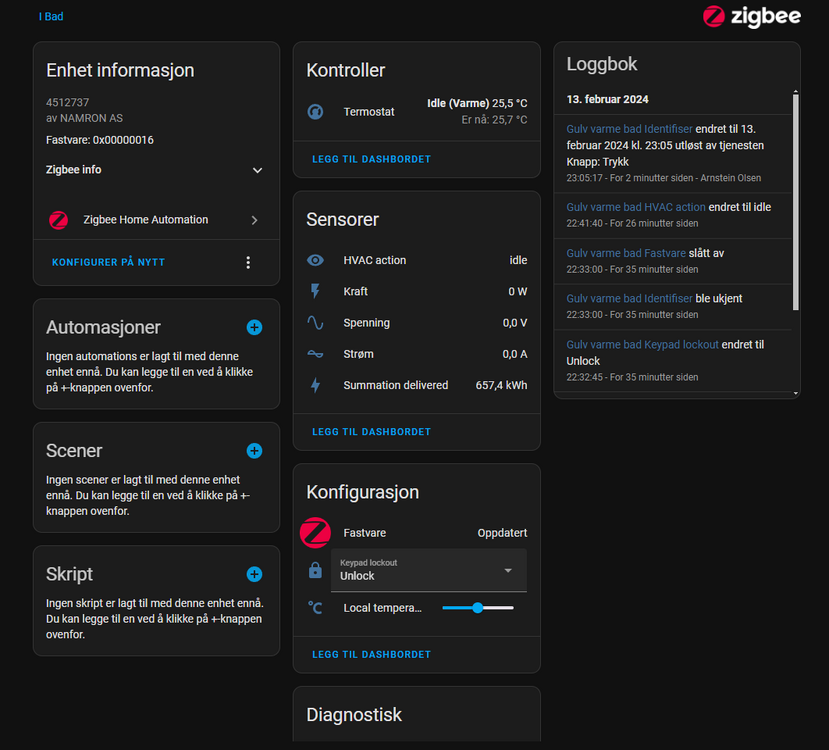Open the Keypad lockout dropdown
829x750 pixels.
428,570
